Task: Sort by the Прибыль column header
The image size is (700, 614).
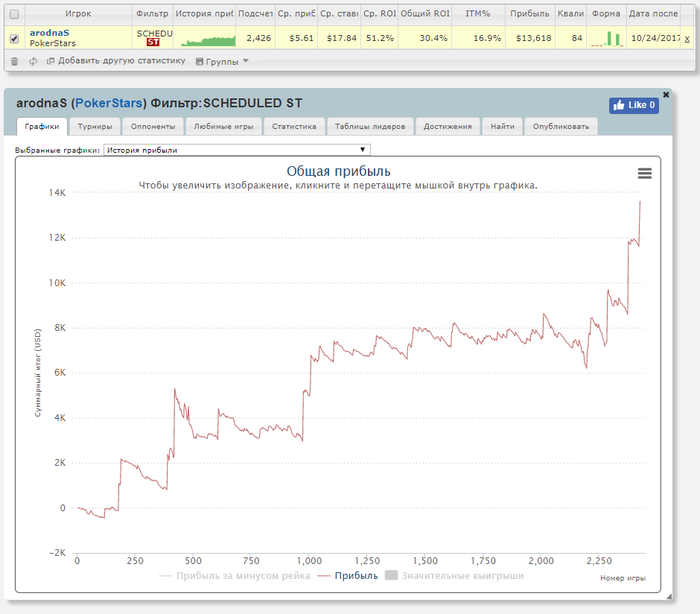Action: (x=530, y=14)
